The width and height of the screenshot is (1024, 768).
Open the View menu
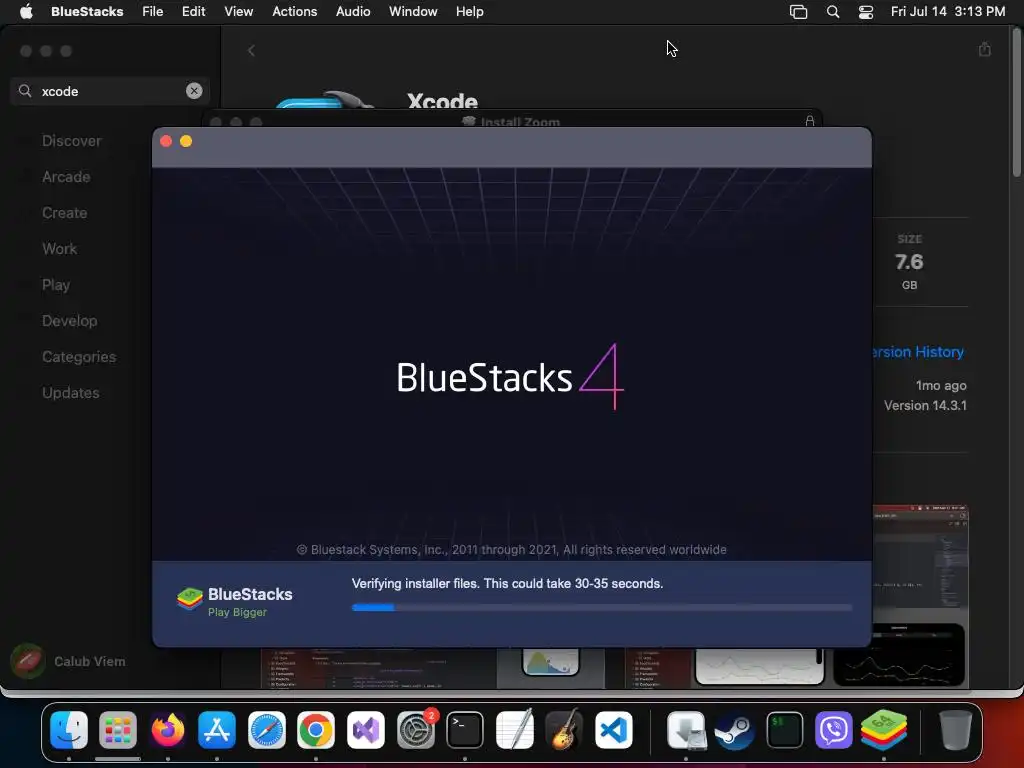[238, 11]
